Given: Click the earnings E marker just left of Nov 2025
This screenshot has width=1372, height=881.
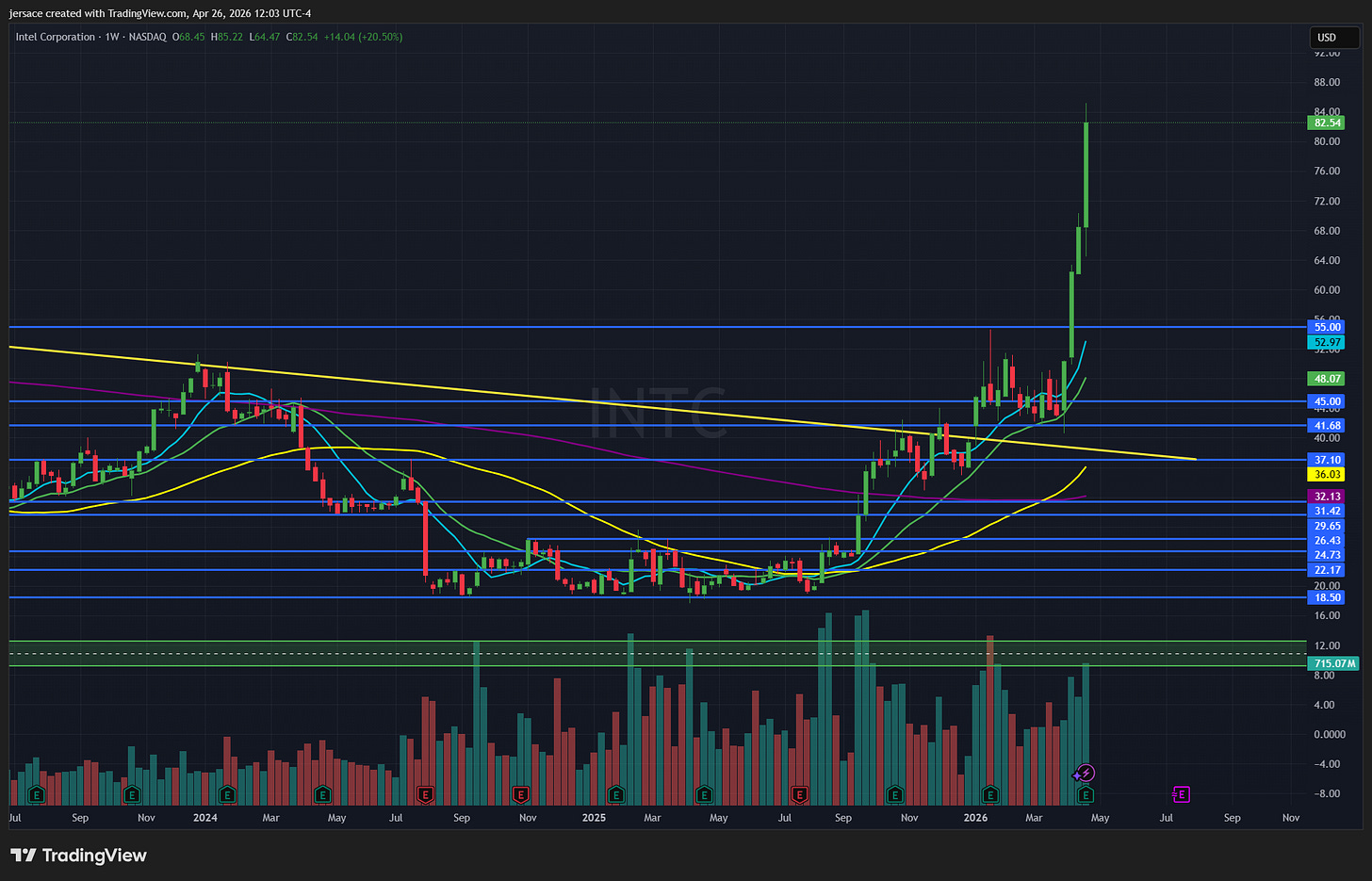Looking at the screenshot, I should tap(894, 794).
